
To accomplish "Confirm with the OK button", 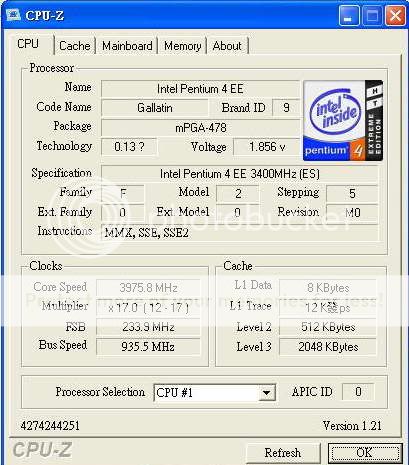I will coord(365,453).
